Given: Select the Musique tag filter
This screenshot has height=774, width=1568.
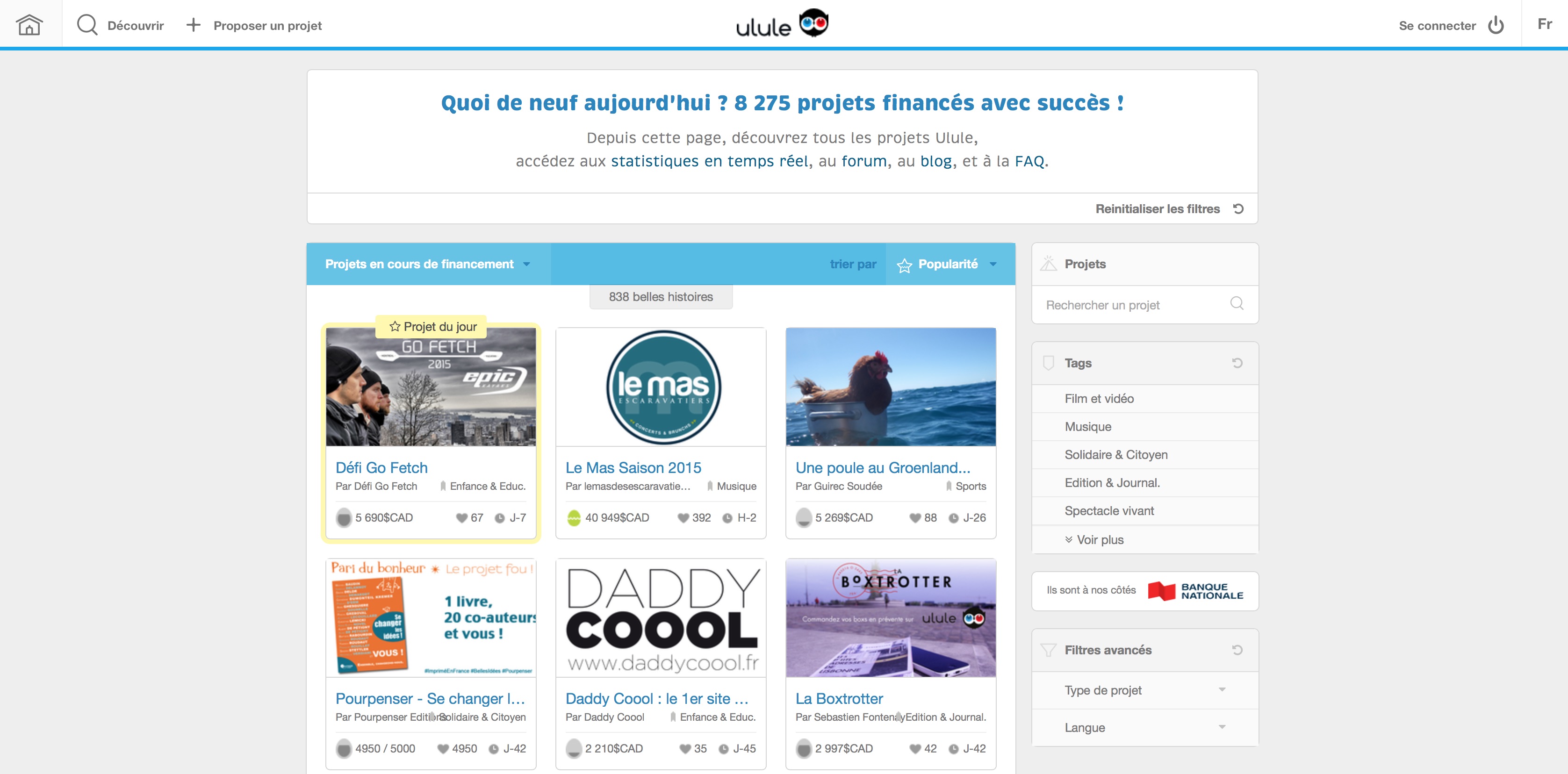Looking at the screenshot, I should click(x=1088, y=427).
